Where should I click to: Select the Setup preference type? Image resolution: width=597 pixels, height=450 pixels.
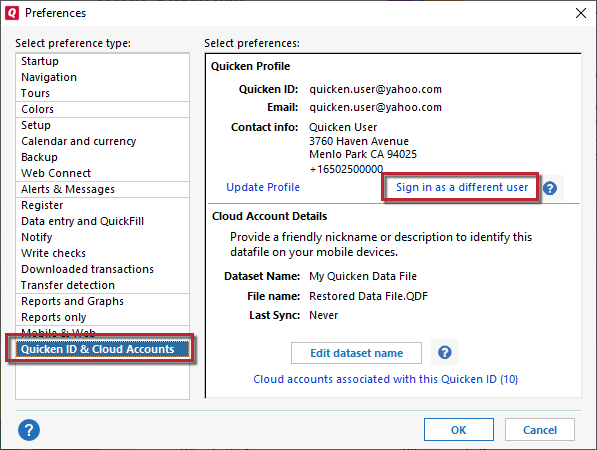[x=102, y=125]
